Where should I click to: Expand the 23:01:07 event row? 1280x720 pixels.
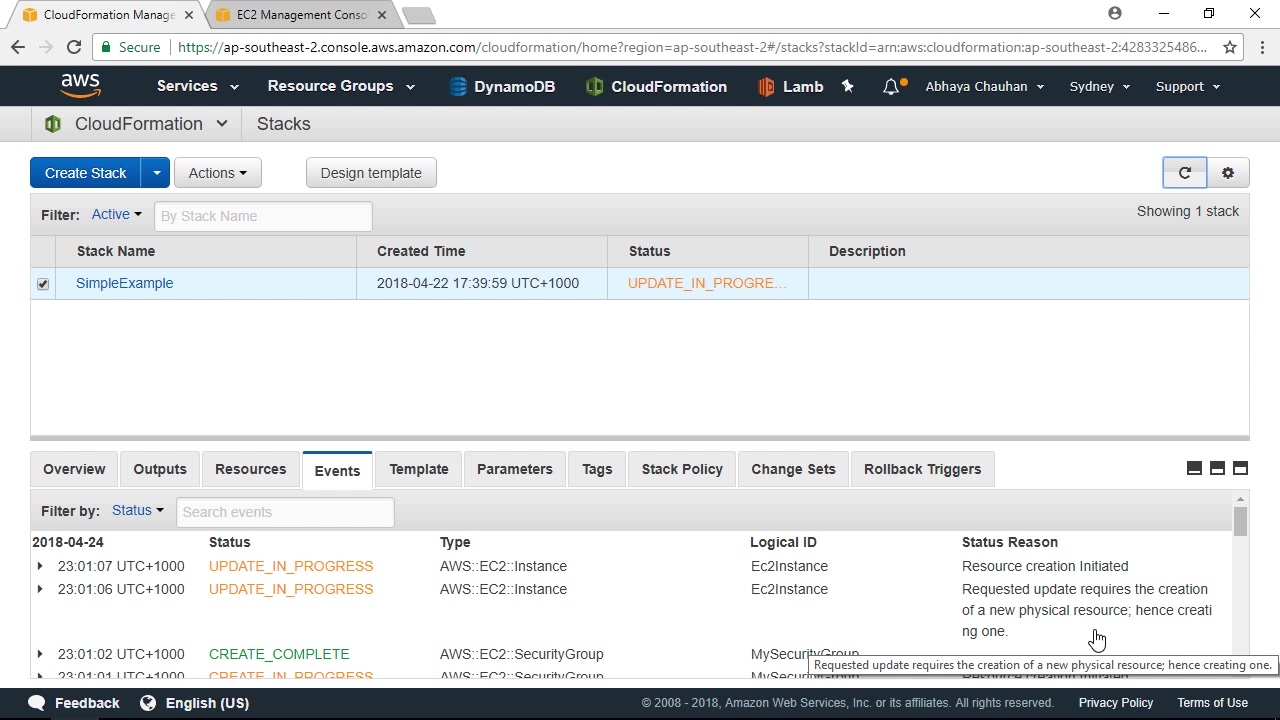(x=40, y=566)
